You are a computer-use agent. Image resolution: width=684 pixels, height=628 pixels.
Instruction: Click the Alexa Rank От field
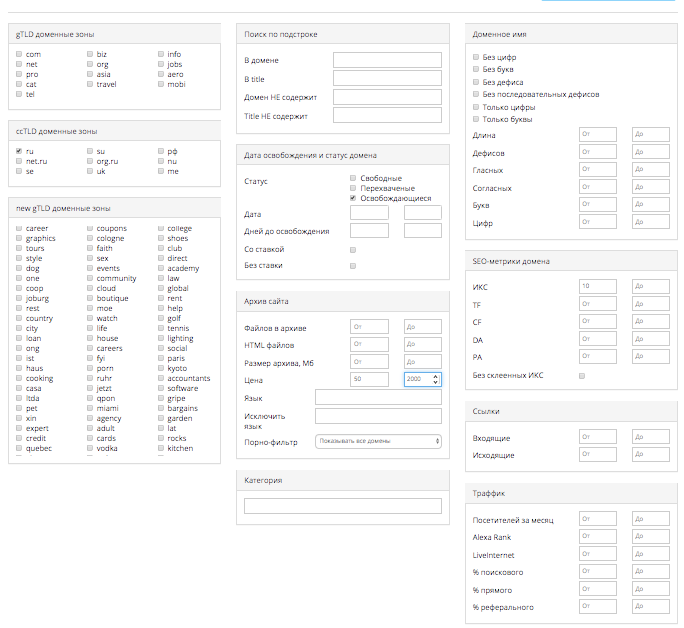click(598, 537)
